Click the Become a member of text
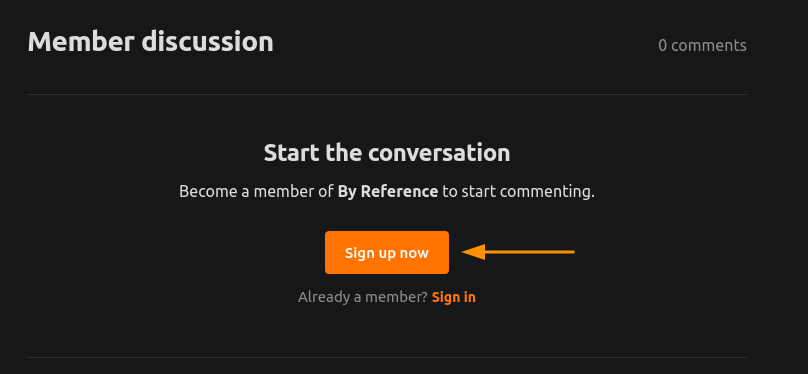The image size is (808, 374). click(x=256, y=192)
